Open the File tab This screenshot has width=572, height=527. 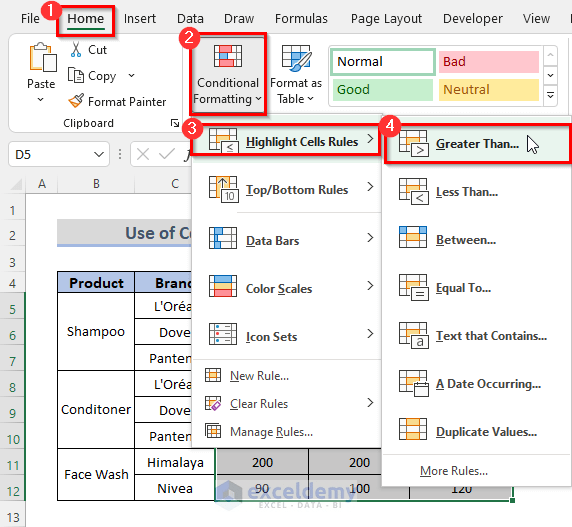(x=30, y=19)
